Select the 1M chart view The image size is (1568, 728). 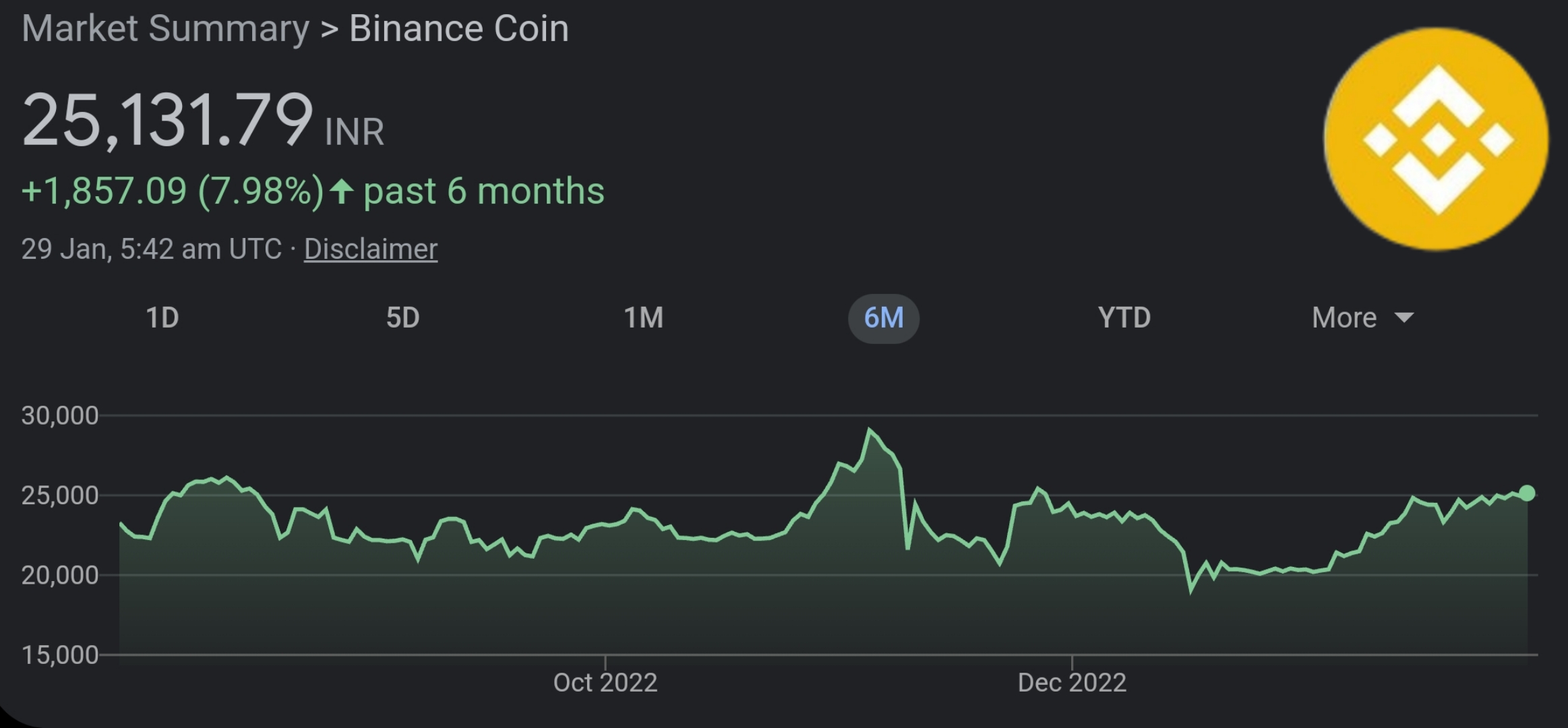(x=644, y=317)
